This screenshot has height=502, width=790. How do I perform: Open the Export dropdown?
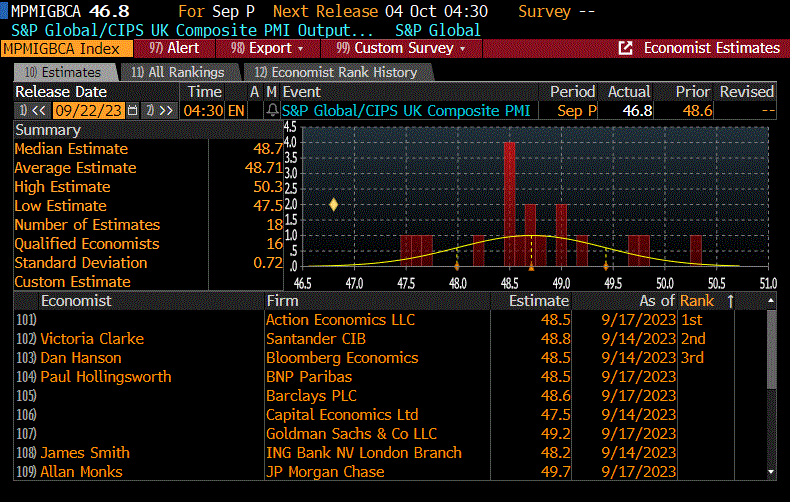coord(267,48)
